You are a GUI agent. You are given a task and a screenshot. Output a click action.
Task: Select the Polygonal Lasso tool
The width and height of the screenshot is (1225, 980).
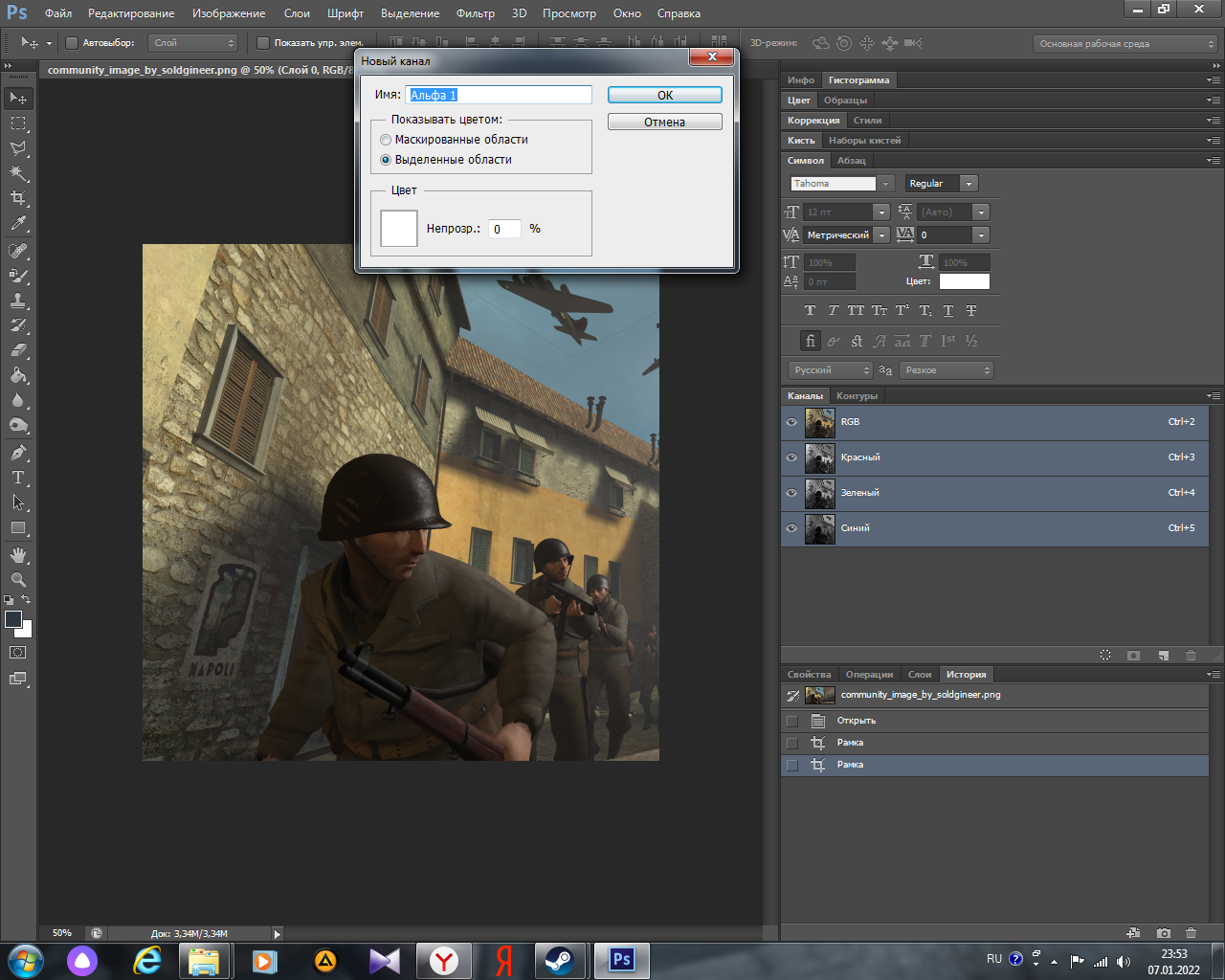tap(18, 148)
